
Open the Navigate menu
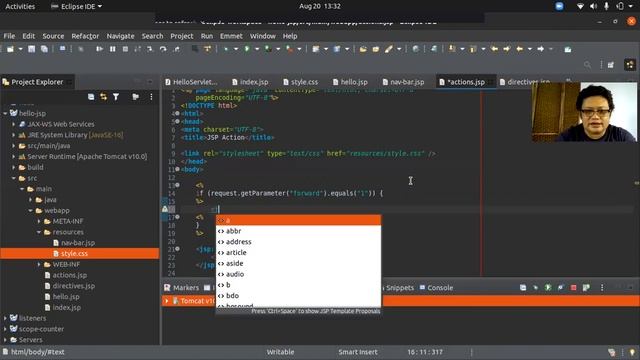point(120,36)
